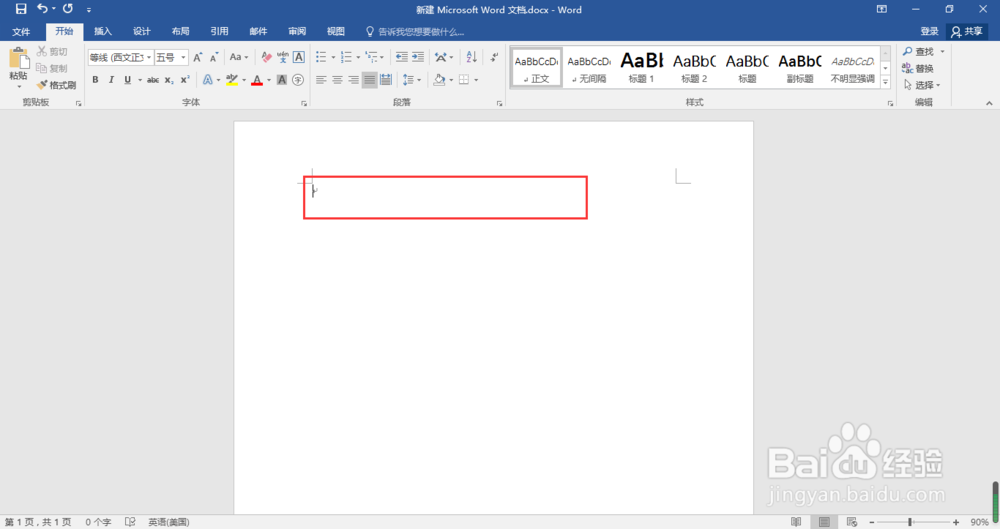
Task: Open the font size dropdown (五号)
Action: (x=183, y=57)
